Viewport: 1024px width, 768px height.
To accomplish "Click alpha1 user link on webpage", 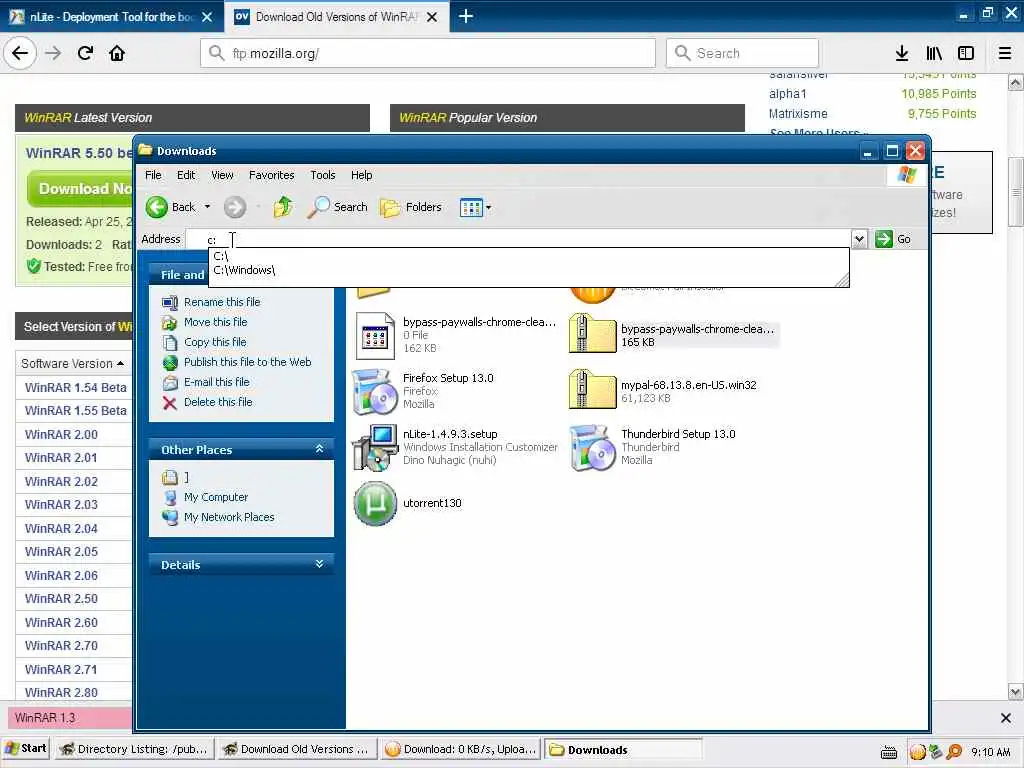I will [x=788, y=93].
